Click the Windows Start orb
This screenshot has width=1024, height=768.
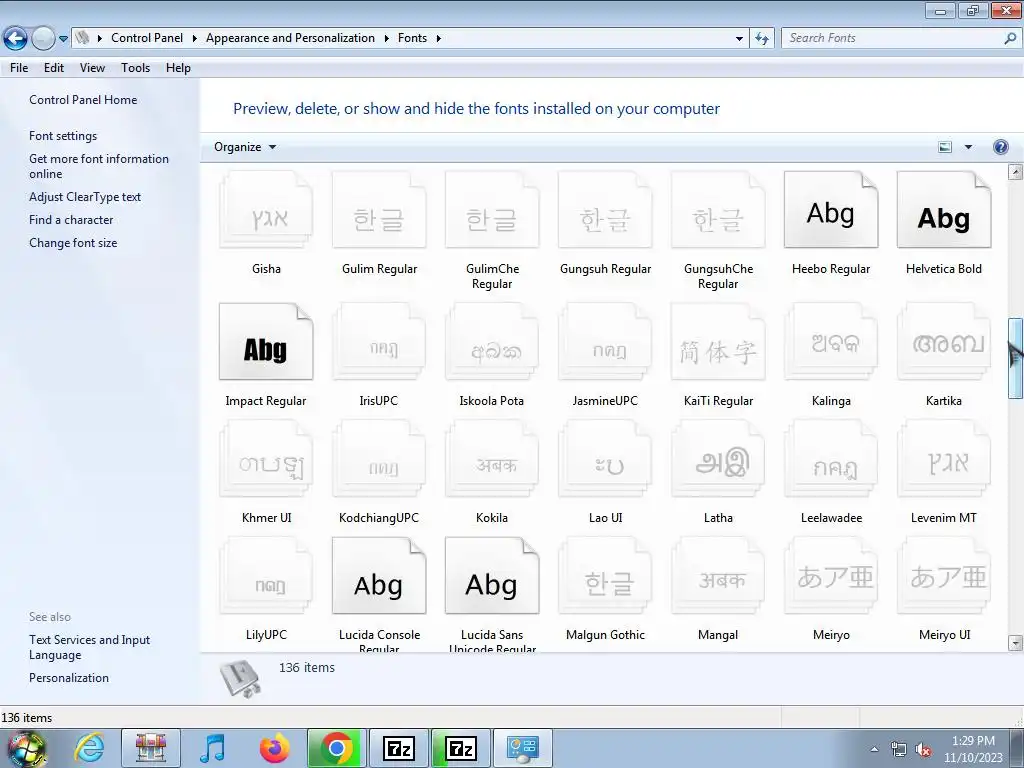(26, 750)
